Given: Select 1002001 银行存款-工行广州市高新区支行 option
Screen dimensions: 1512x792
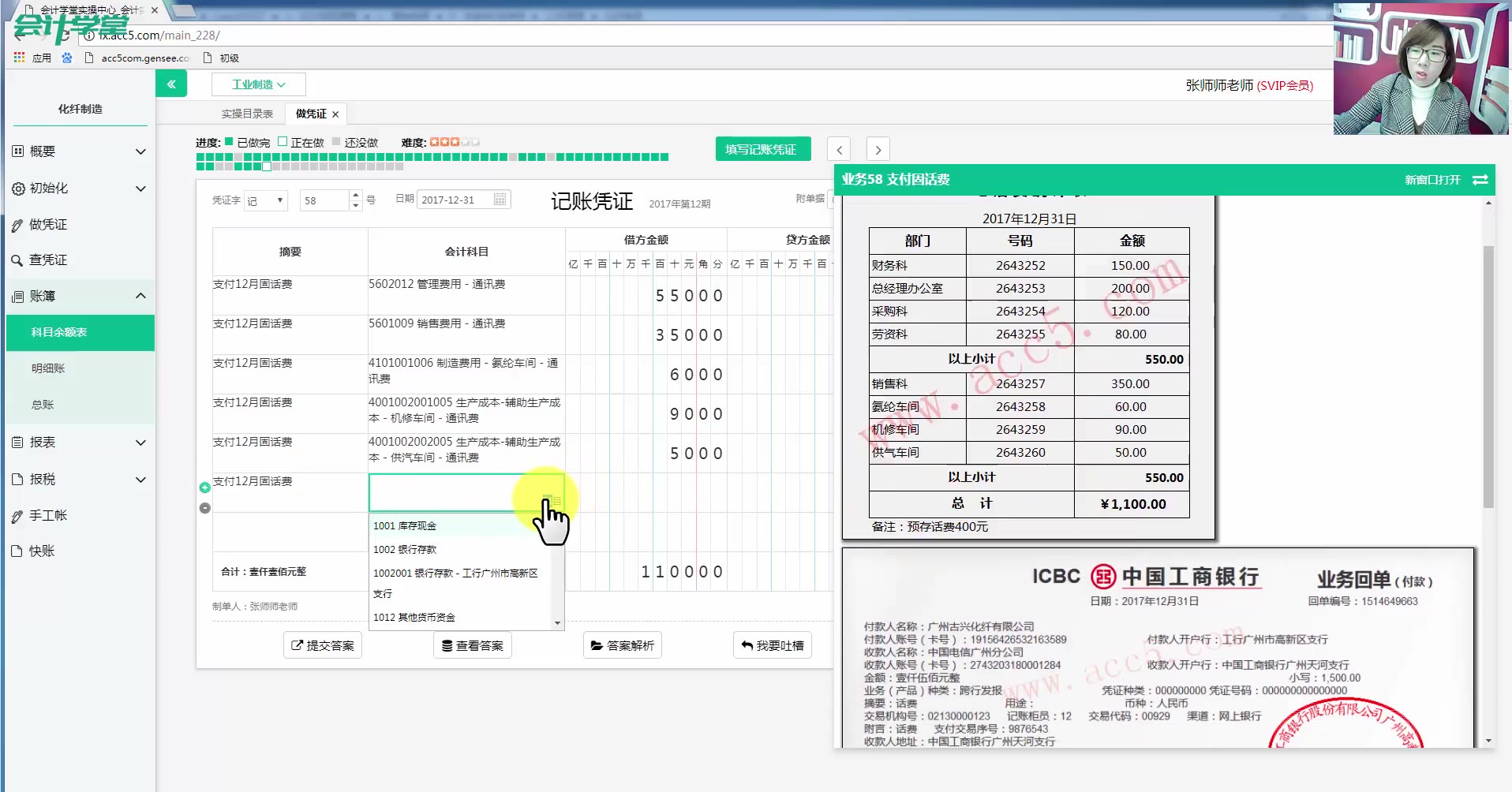Looking at the screenshot, I should [x=462, y=583].
